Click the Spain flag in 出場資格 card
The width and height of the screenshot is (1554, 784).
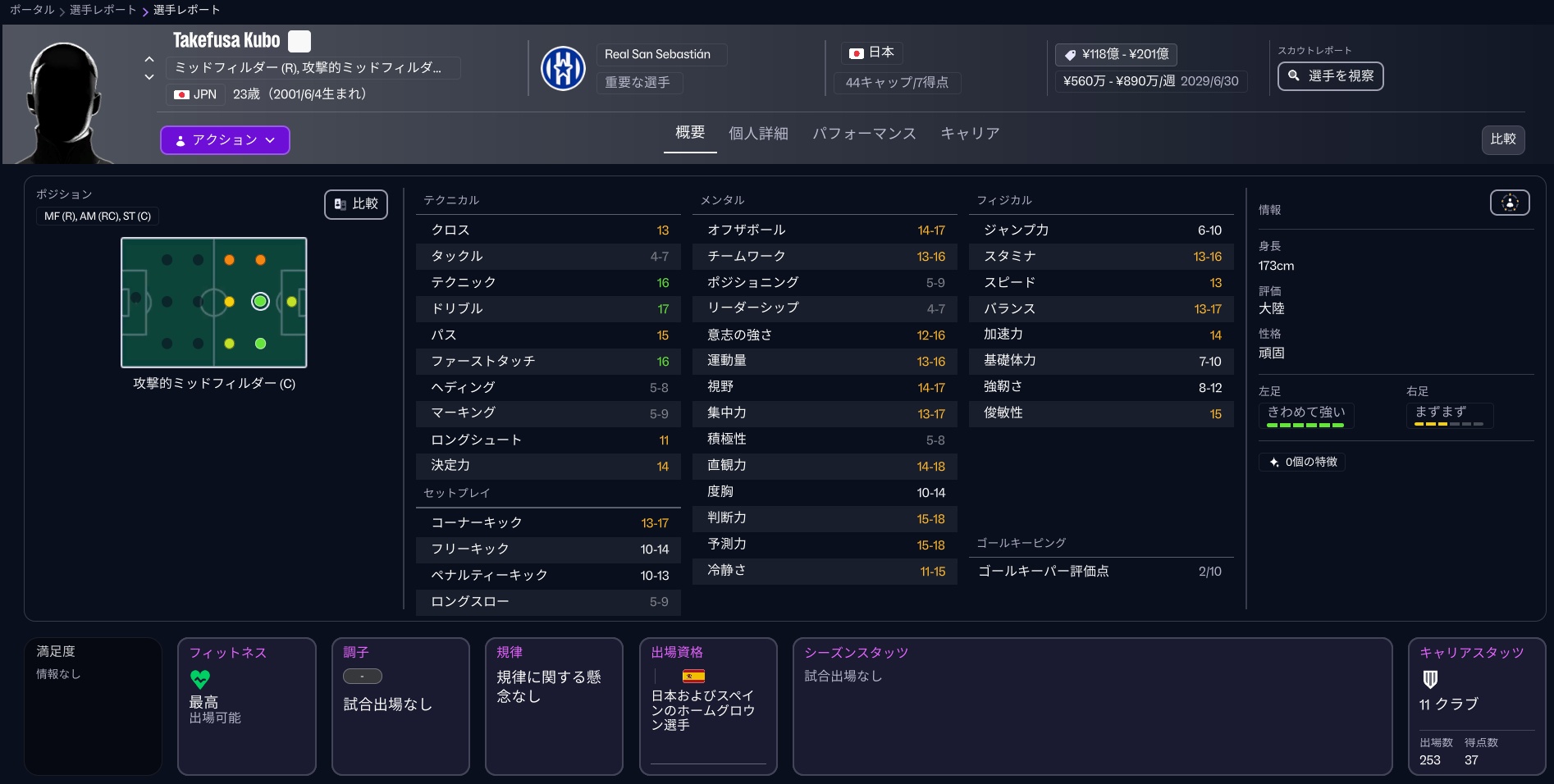click(693, 676)
